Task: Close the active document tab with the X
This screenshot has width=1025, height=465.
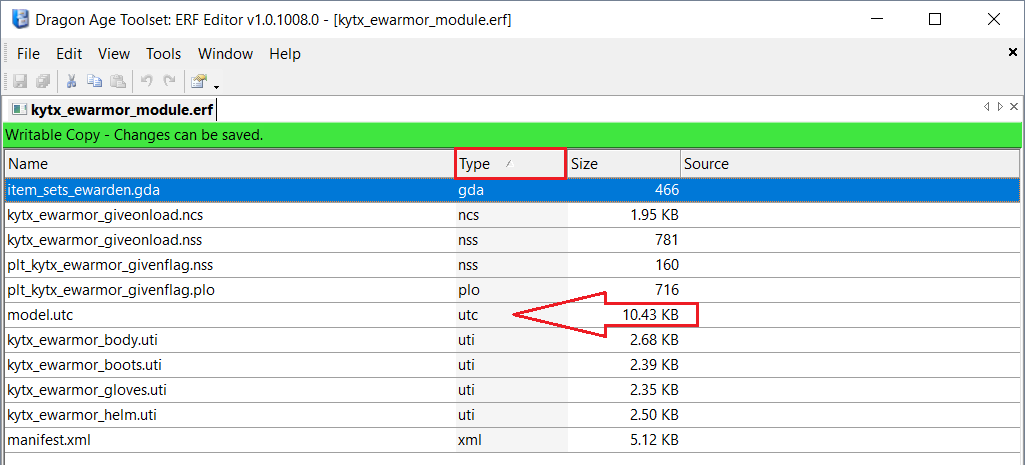Action: [x=1014, y=107]
